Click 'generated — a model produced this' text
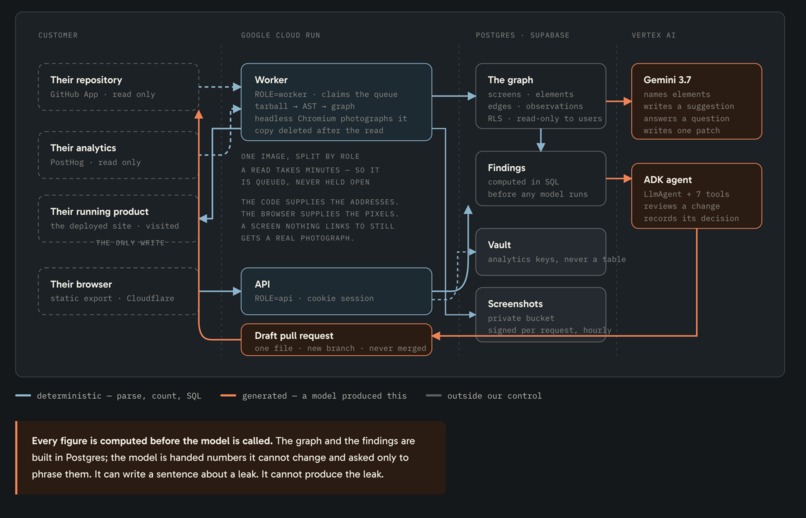 click(324, 396)
